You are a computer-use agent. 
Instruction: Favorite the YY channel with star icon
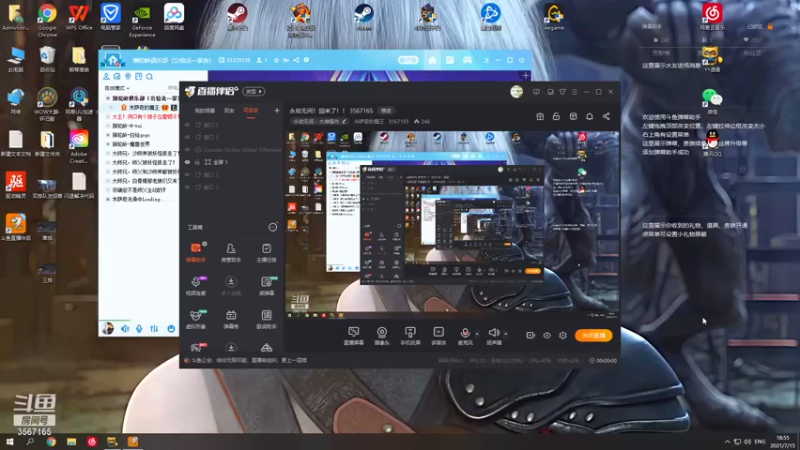(x=276, y=60)
